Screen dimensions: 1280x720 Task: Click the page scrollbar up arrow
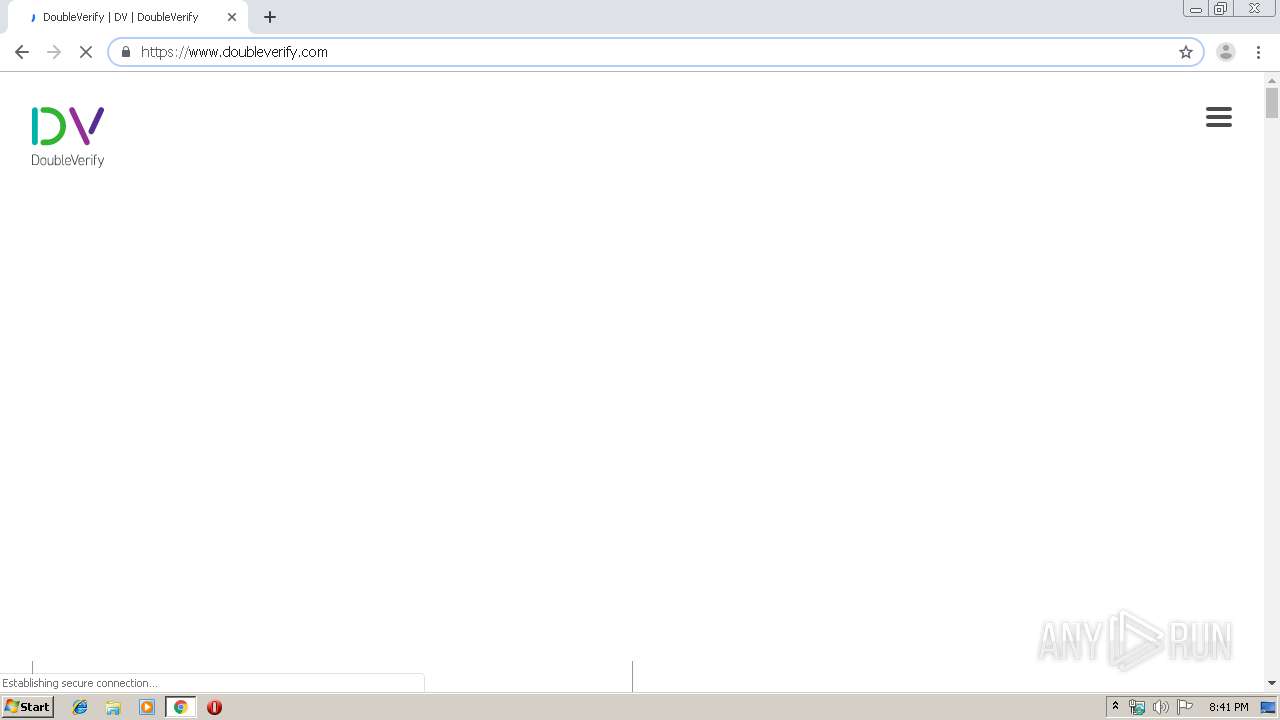pos(1272,80)
